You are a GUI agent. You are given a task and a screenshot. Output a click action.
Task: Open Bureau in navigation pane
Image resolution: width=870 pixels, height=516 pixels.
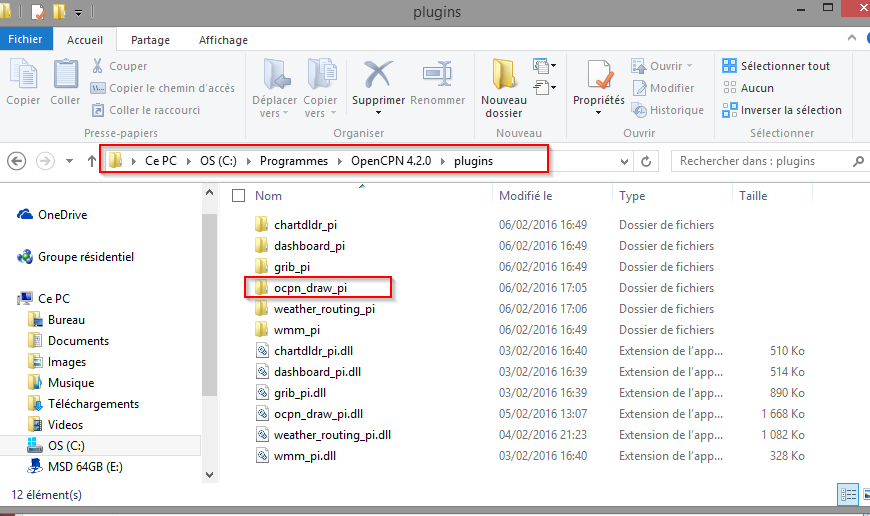click(x=56, y=320)
